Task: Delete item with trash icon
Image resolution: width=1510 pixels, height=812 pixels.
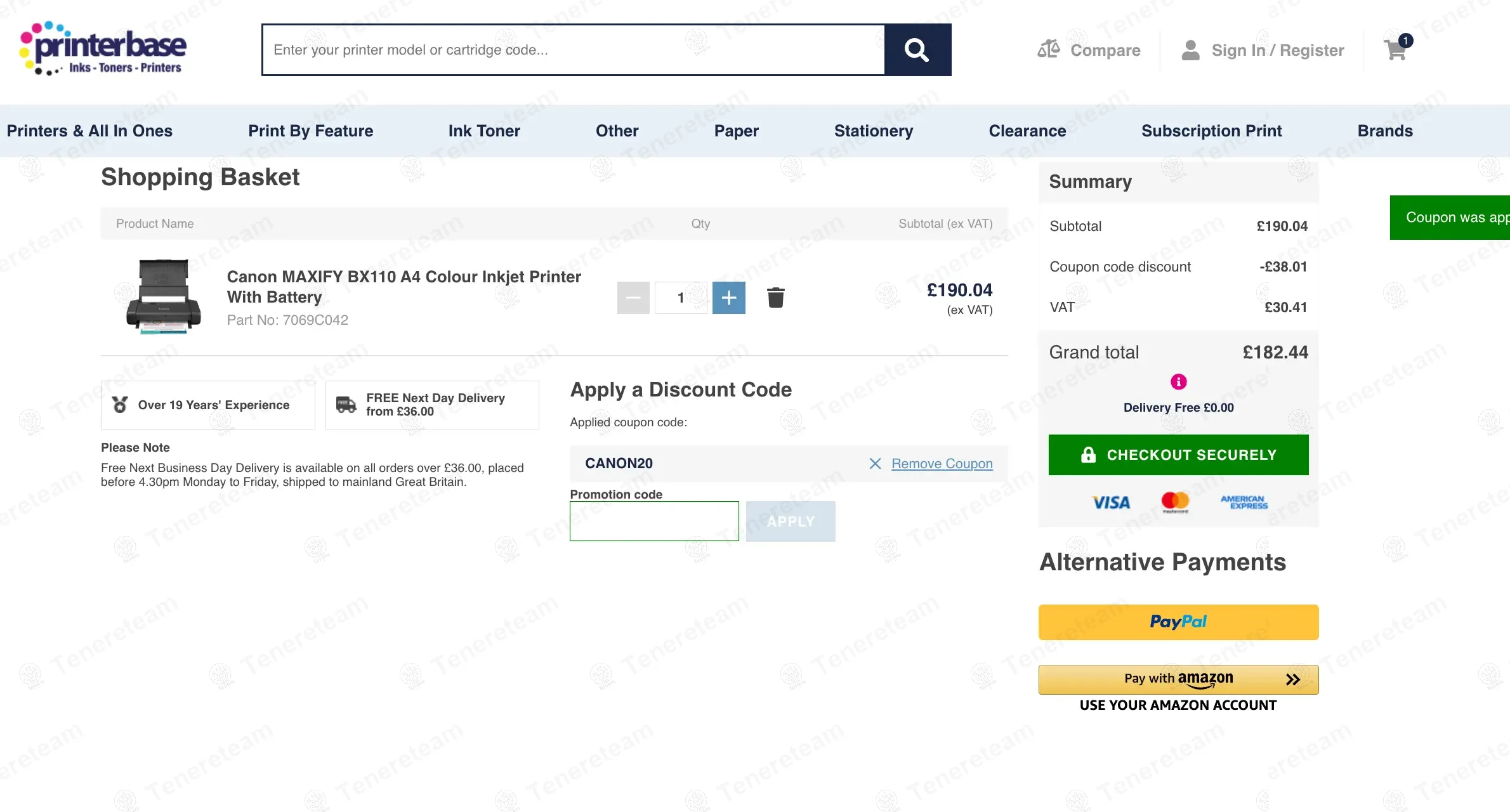Action: pyautogui.click(x=775, y=298)
